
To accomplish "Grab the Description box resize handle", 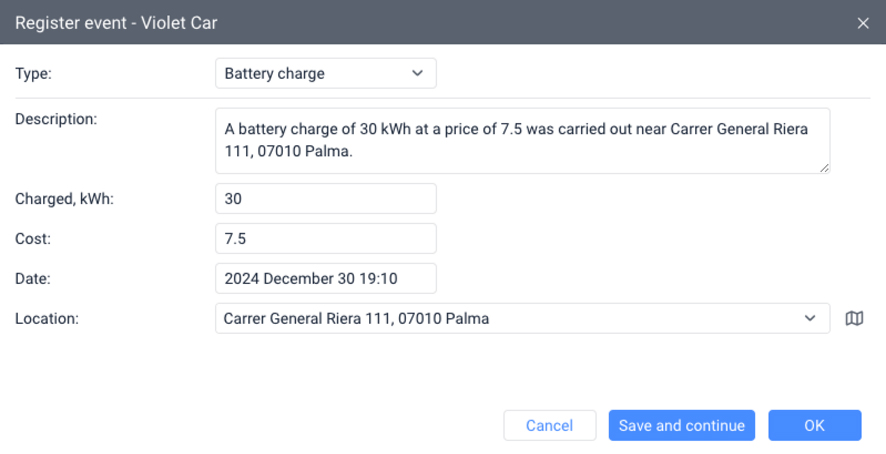I will coord(825,168).
